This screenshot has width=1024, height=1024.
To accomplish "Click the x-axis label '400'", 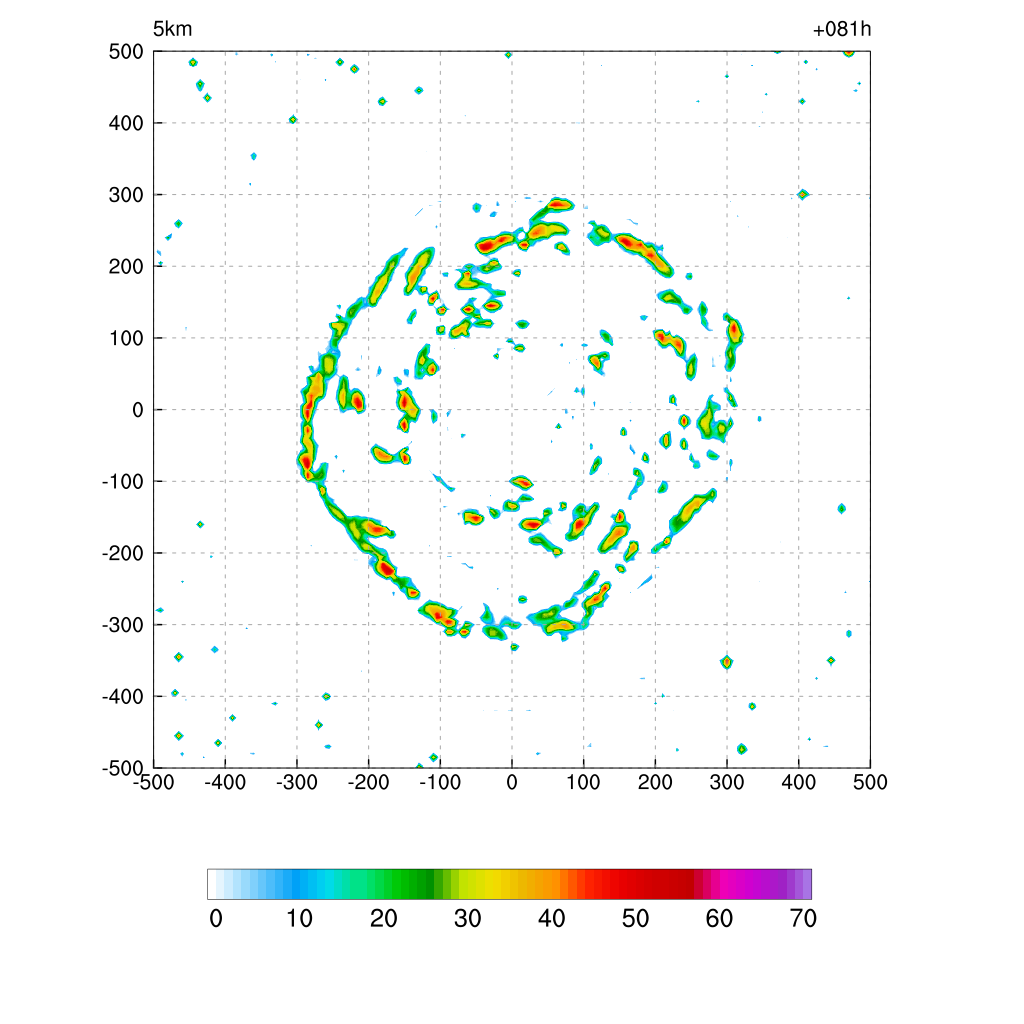I will [799, 782].
